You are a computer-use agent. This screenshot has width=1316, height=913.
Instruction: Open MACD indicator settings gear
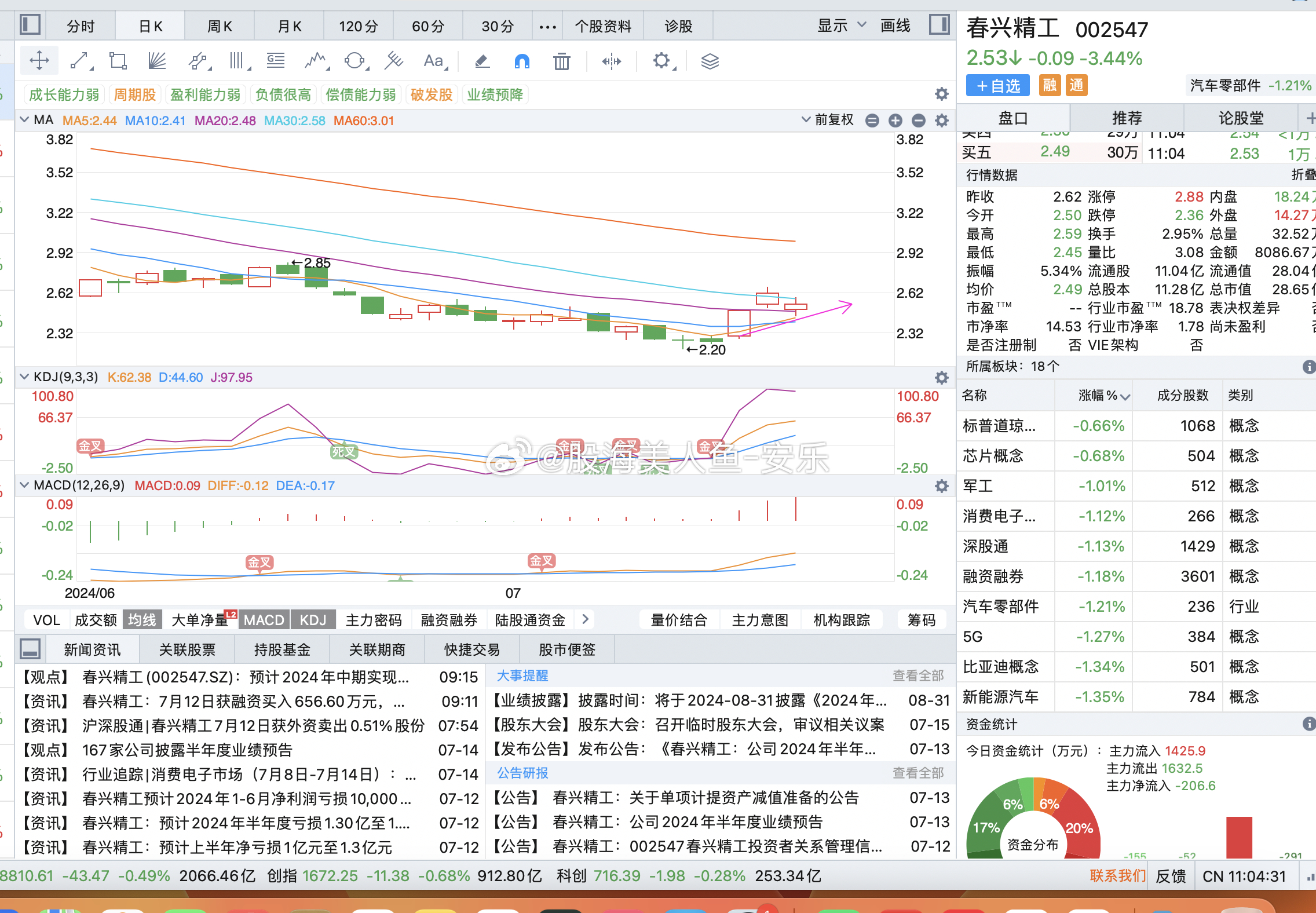[x=942, y=486]
